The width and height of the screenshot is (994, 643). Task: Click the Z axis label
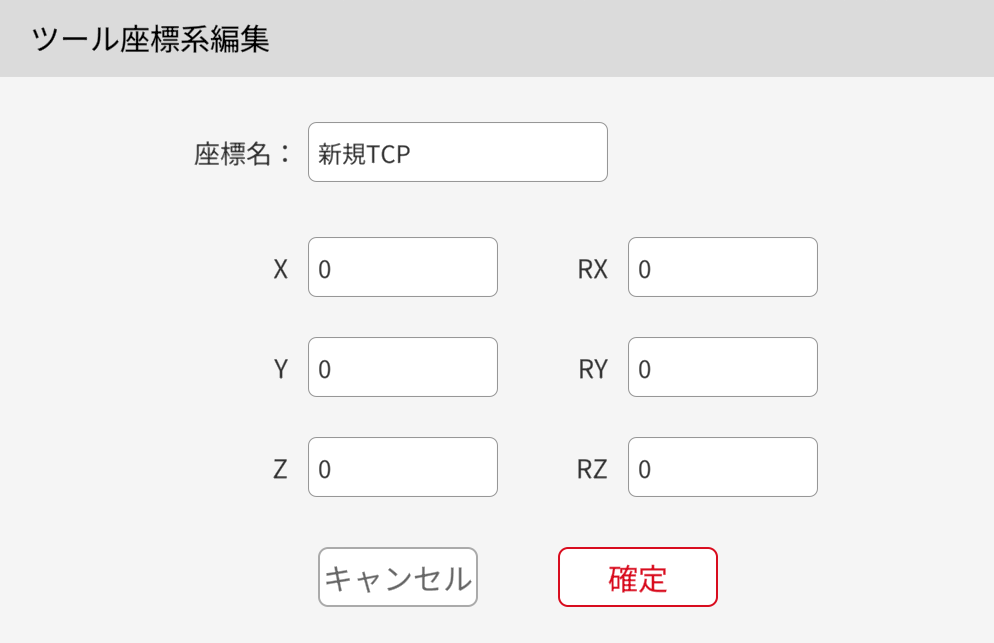tap(280, 469)
